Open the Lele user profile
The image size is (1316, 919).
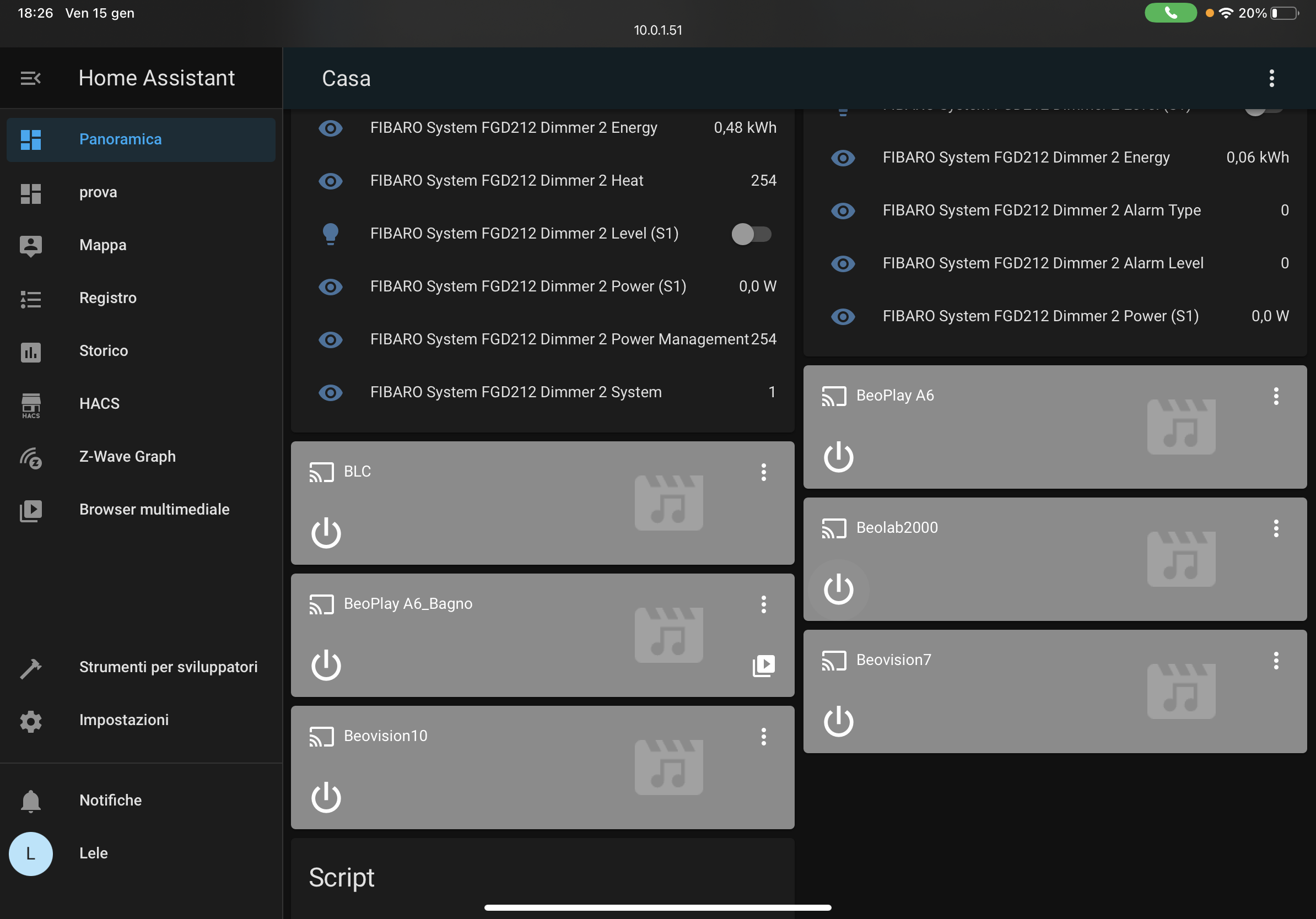click(x=93, y=853)
